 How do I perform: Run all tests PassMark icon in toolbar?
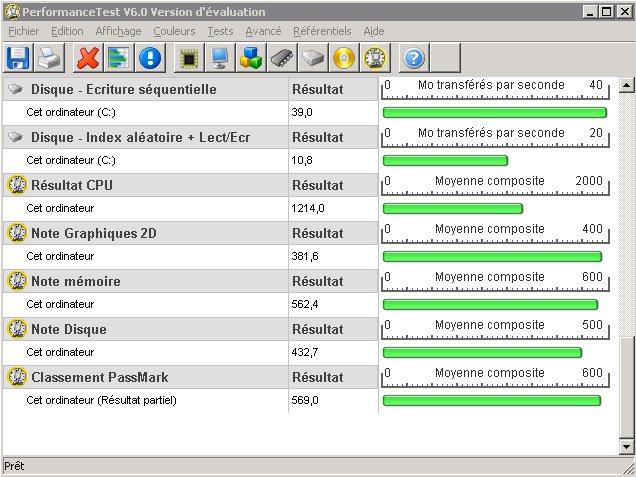point(375,58)
